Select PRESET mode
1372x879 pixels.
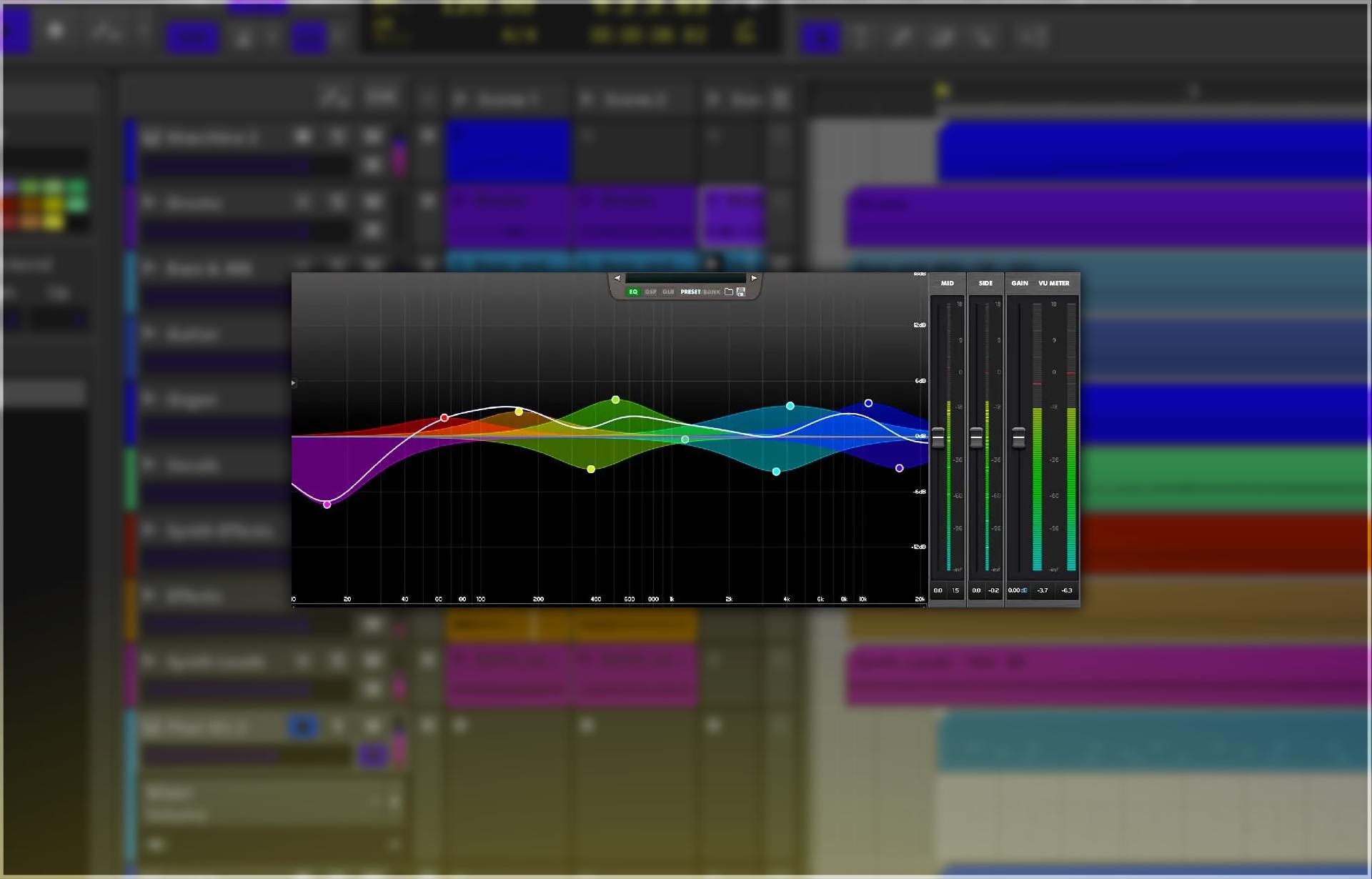[690, 292]
